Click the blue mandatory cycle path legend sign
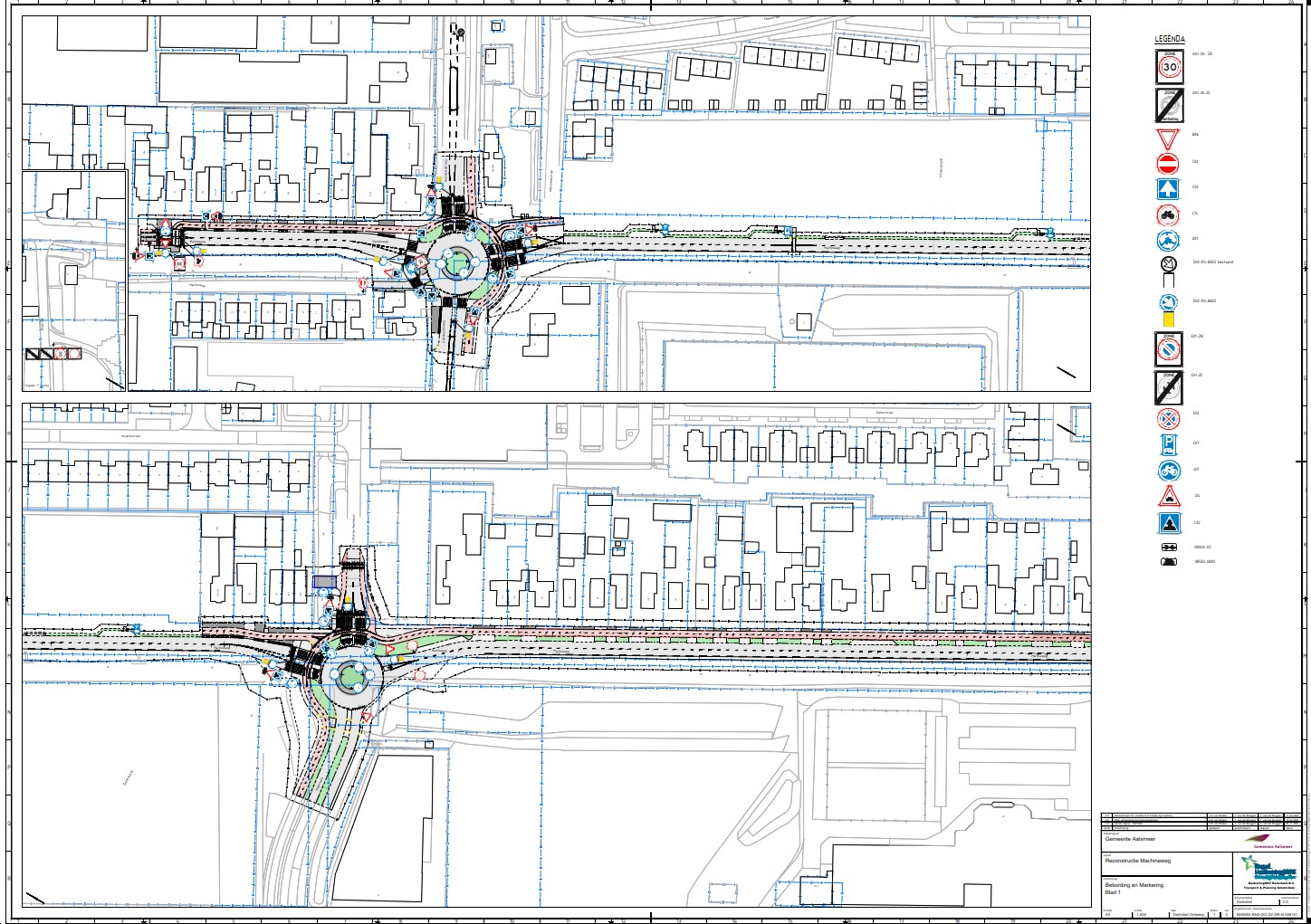1311x924 pixels. (x=1168, y=471)
